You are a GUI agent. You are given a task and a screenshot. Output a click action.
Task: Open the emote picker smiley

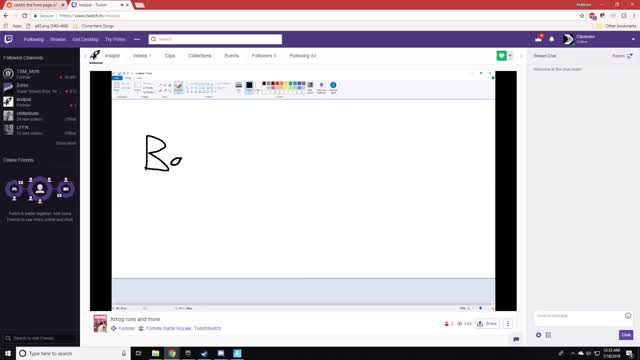(628, 316)
